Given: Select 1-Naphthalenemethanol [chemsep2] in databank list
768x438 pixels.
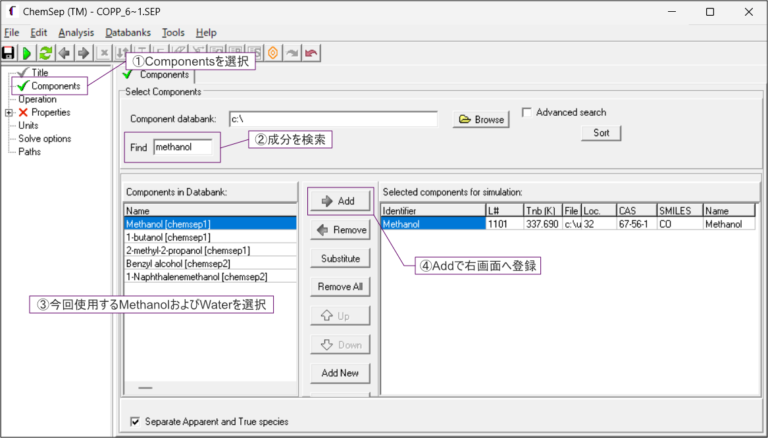Looking at the screenshot, I should (210, 277).
